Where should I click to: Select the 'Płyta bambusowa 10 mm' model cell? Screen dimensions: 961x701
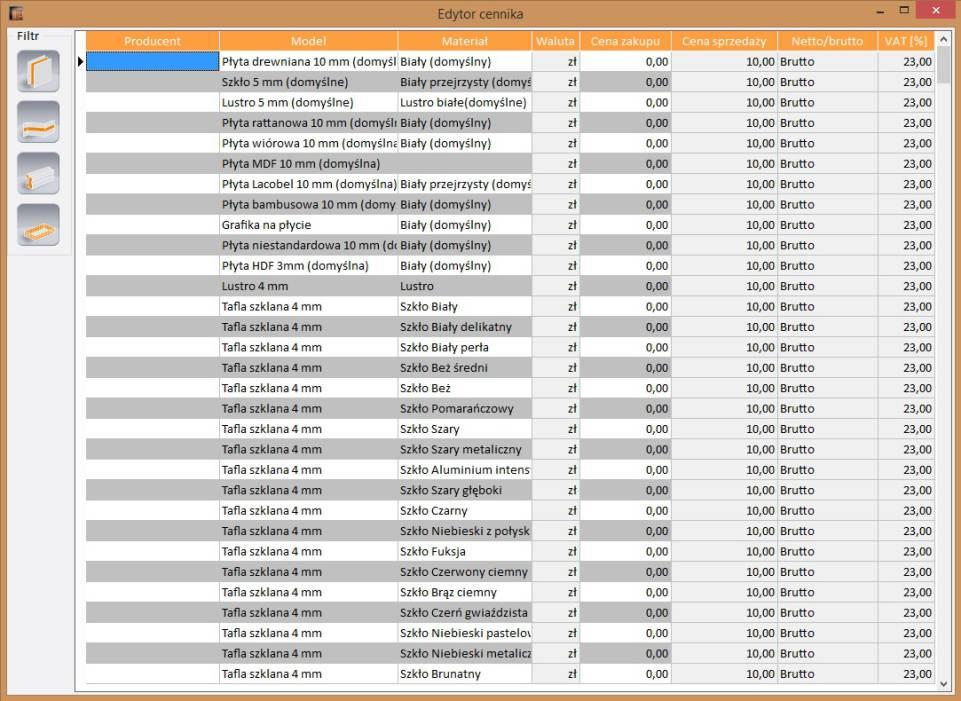point(308,205)
